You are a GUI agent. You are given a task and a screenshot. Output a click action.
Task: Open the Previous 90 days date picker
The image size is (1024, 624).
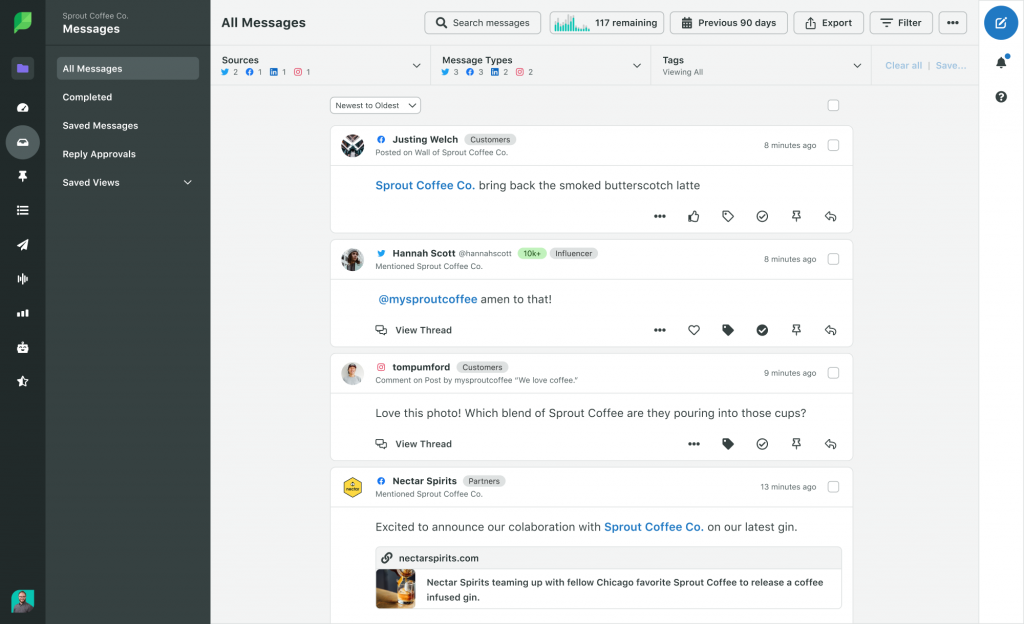pyautogui.click(x=729, y=23)
